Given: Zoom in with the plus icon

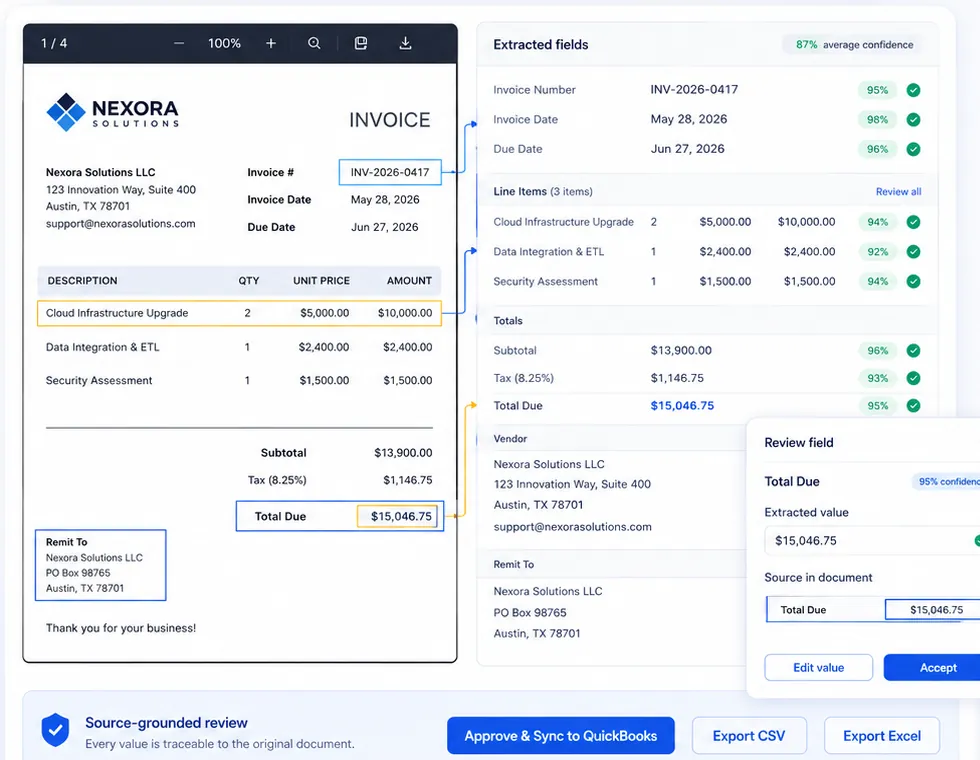Looking at the screenshot, I should click(271, 43).
